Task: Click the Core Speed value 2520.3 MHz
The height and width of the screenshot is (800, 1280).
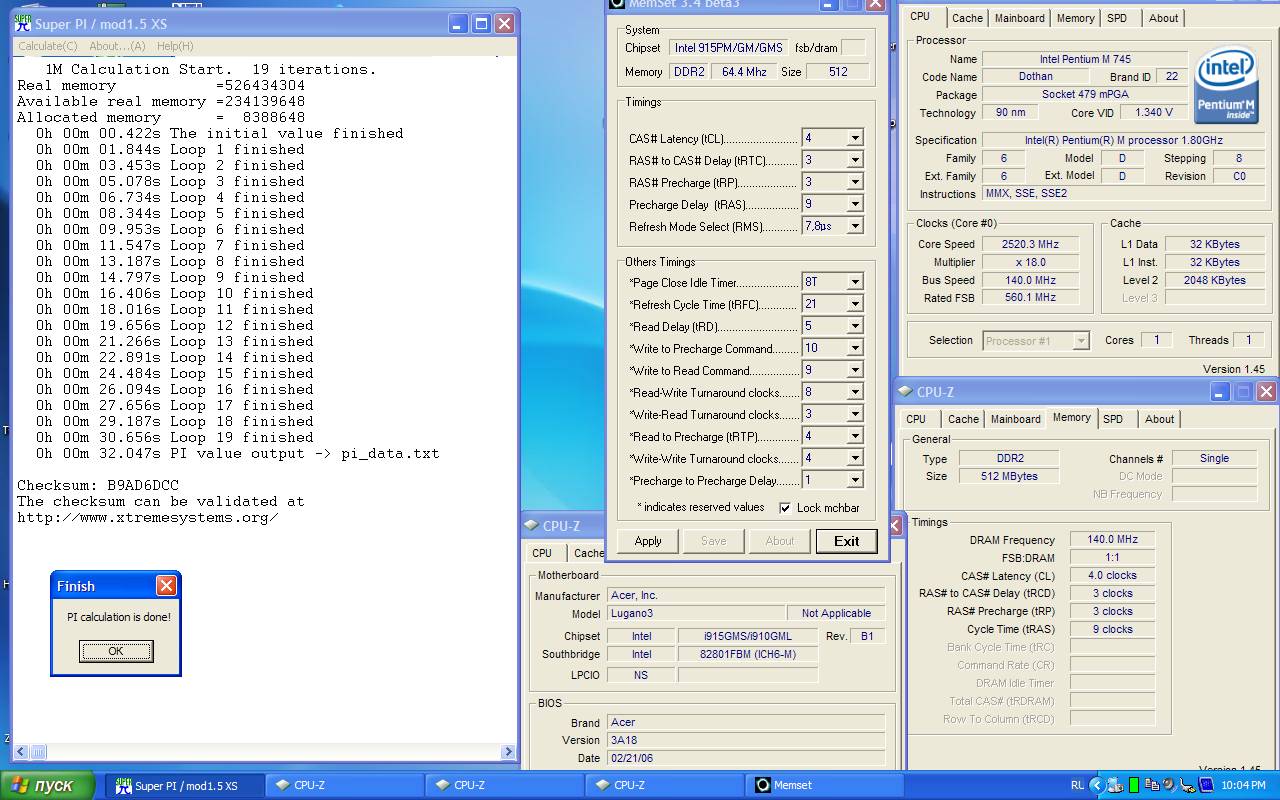Action: tap(1030, 244)
